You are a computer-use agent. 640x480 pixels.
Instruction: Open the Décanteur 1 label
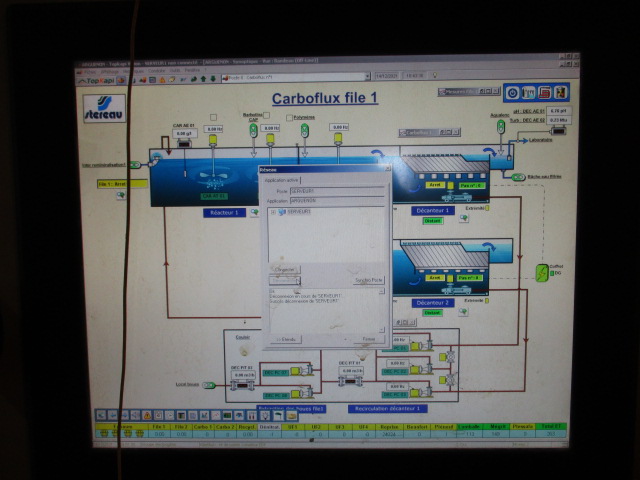point(433,211)
